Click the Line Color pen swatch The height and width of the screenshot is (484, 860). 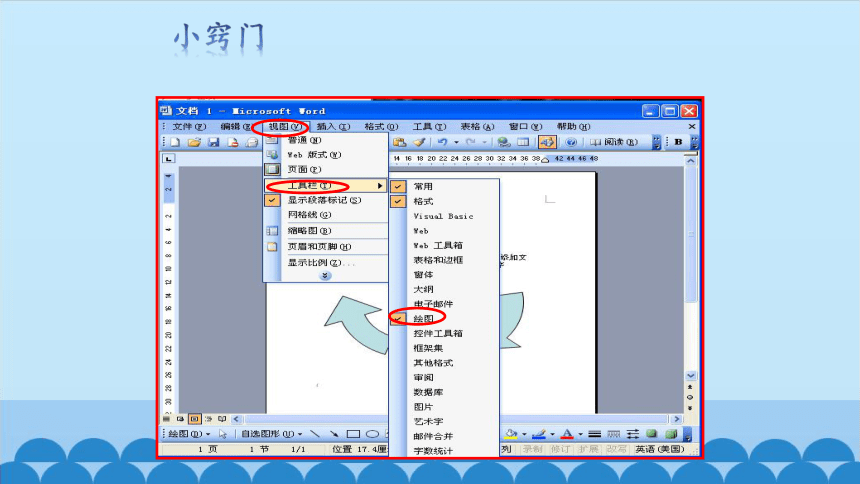click(x=539, y=434)
